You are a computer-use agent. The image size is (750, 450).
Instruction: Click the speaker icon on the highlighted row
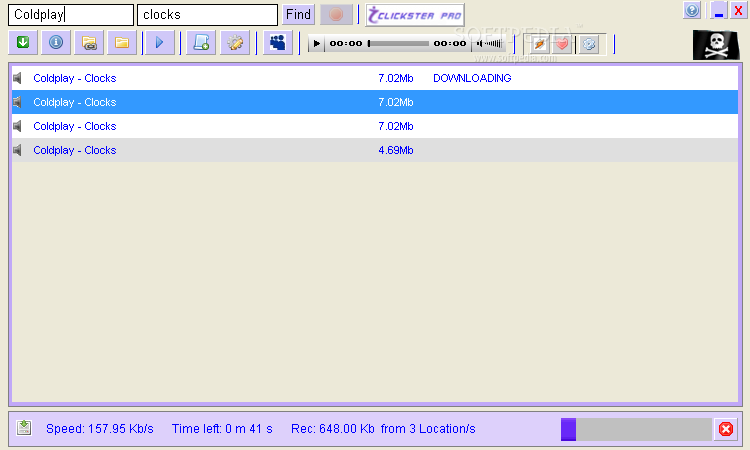tap(18, 102)
